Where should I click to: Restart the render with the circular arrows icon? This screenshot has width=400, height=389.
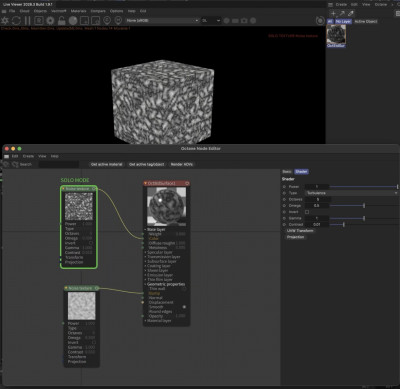point(16,21)
